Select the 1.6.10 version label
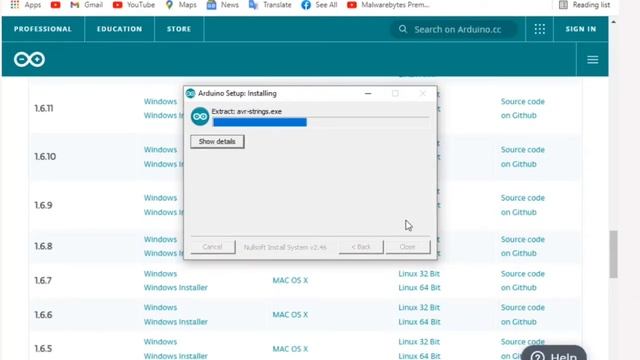Image resolution: width=640 pixels, height=360 pixels. (x=45, y=157)
